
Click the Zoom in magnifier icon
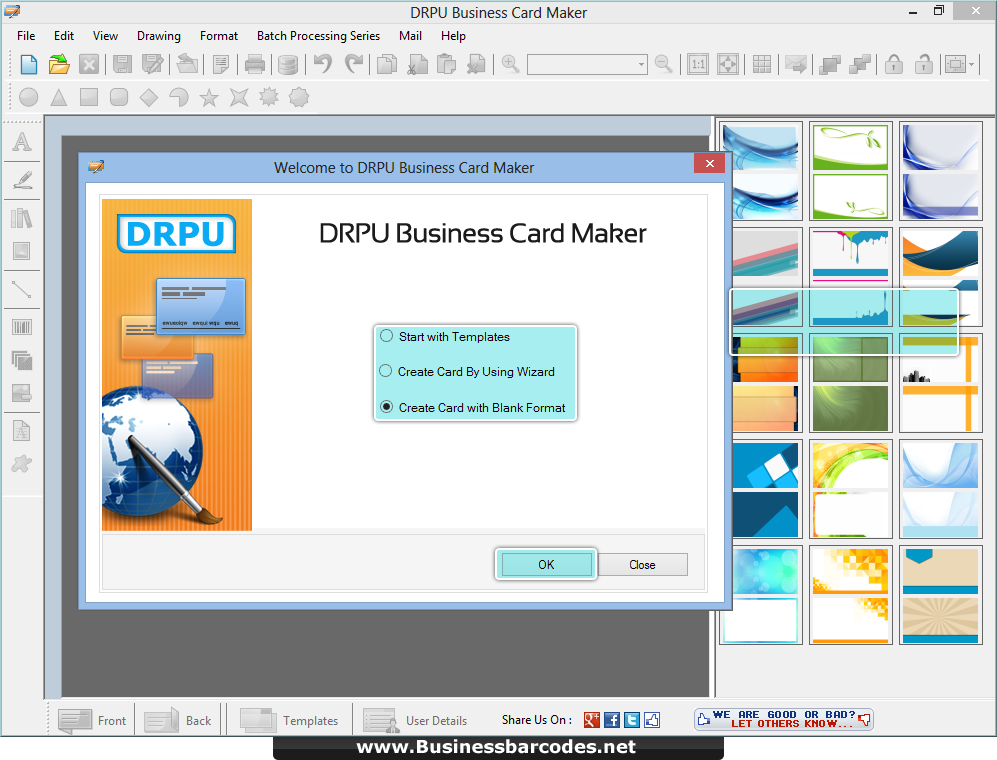coord(510,64)
